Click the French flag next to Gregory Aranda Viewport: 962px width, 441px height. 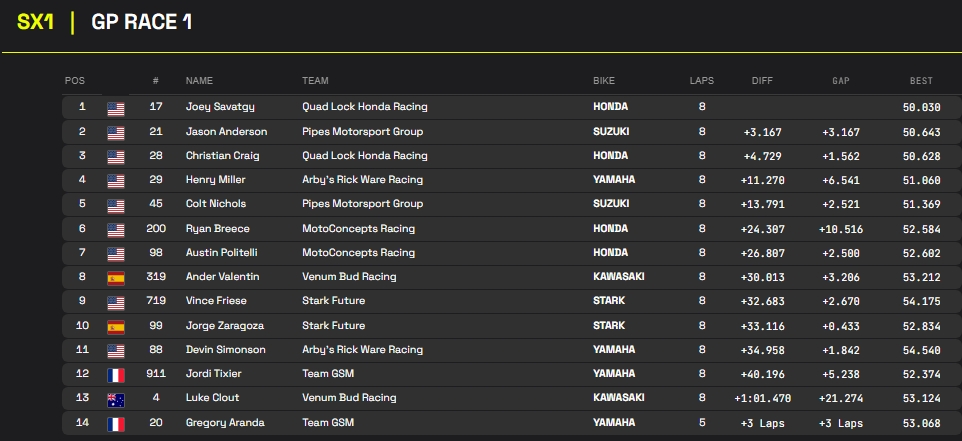pos(116,422)
